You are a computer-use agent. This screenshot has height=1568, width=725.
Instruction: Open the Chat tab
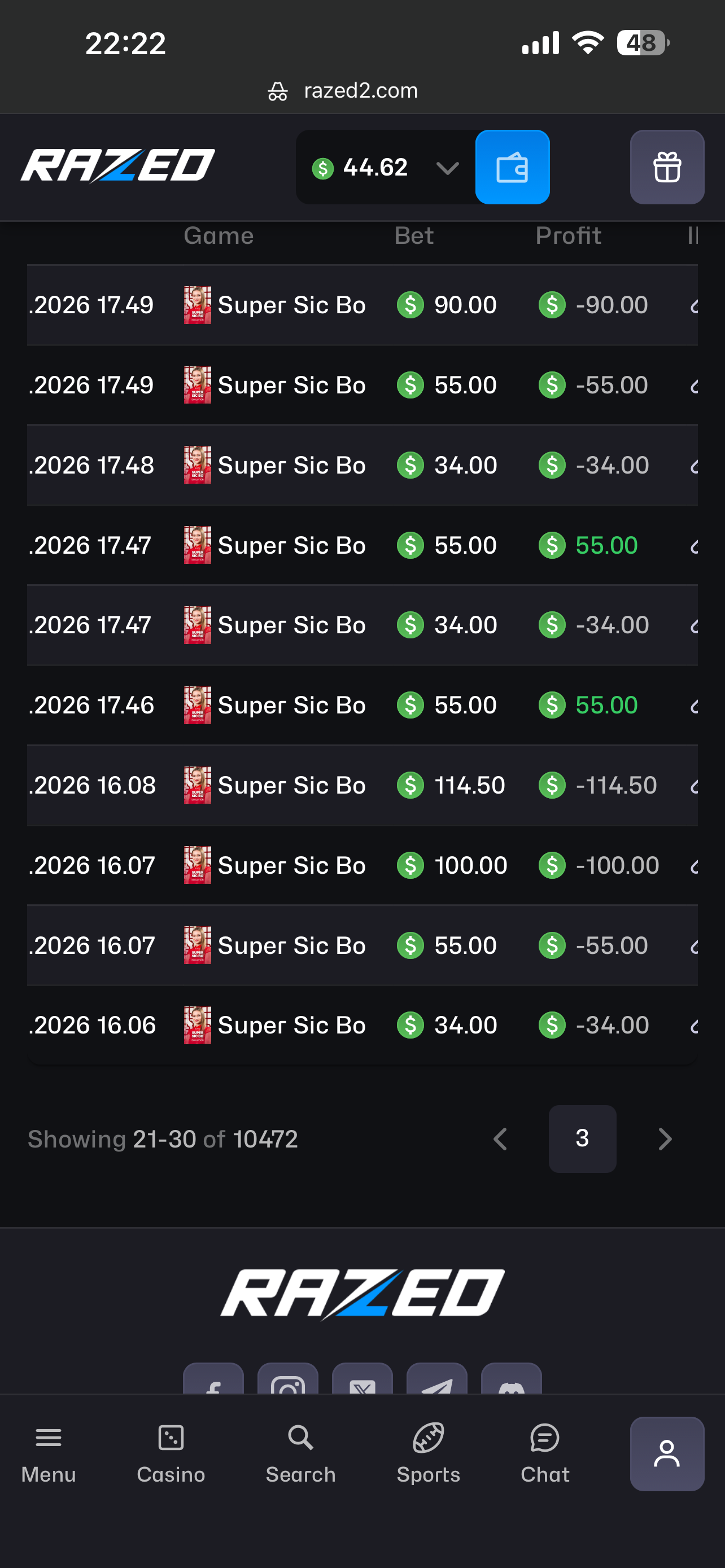545,1453
